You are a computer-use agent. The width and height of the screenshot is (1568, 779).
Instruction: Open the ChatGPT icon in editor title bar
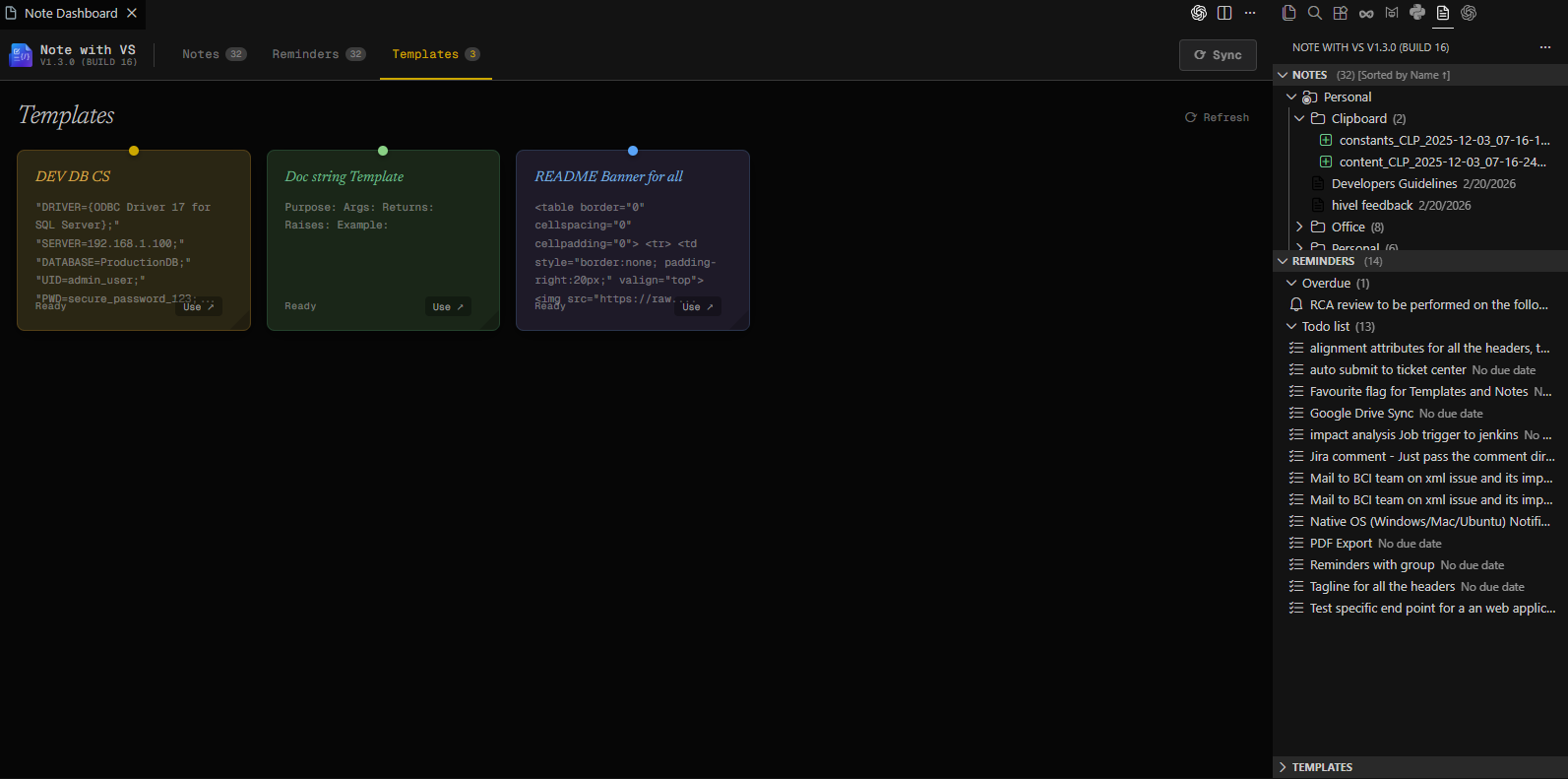click(1199, 13)
